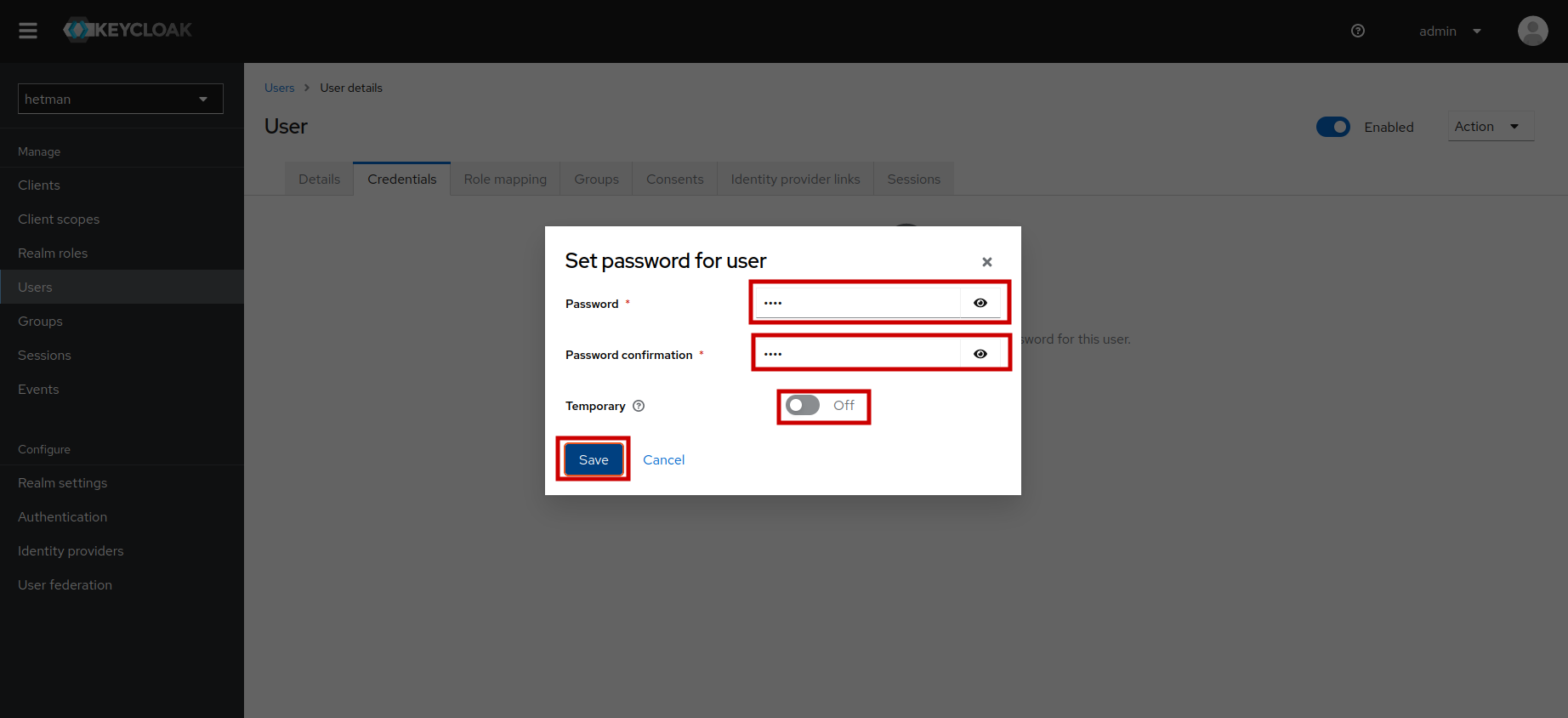Viewport: 1568px width, 718px height.
Task: Select Authentication in the sidebar
Action: (x=62, y=516)
